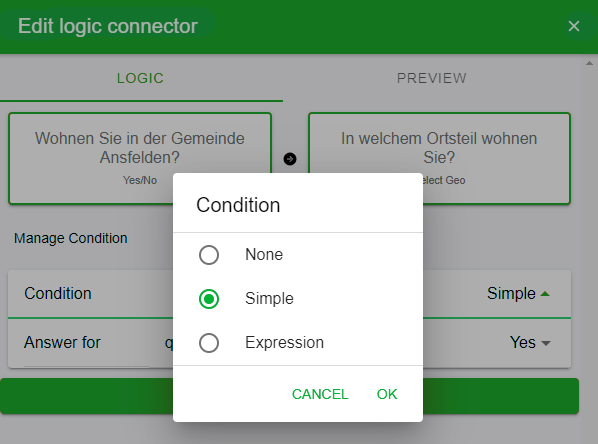Click CANCEL in the Condition dialog
The width and height of the screenshot is (598, 444).
[x=320, y=394]
